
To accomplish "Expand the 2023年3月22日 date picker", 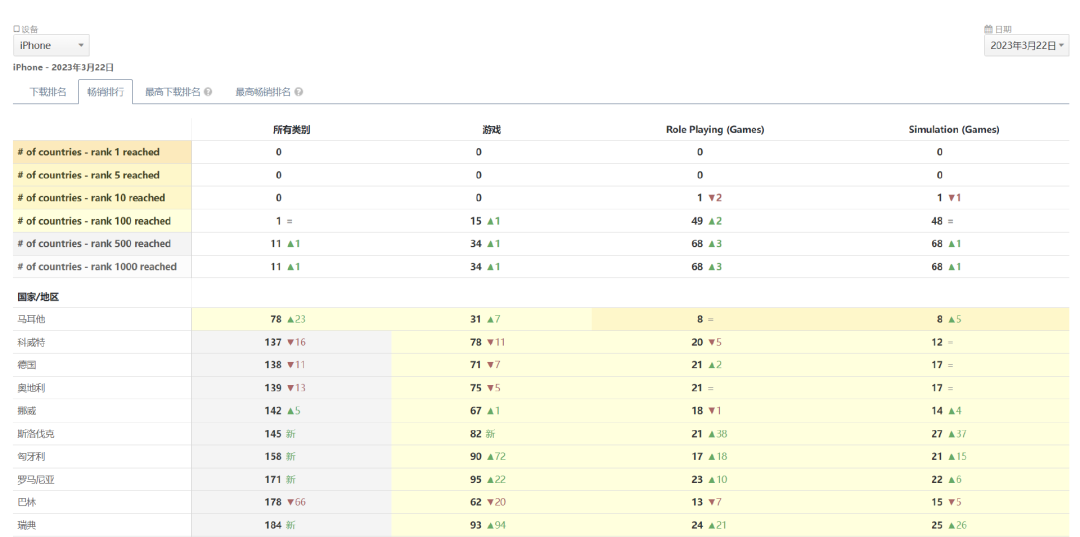I will [x=1026, y=46].
